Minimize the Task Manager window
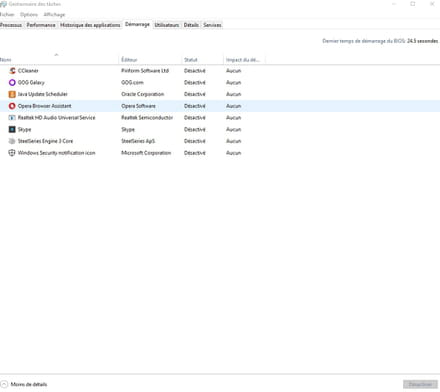The height and width of the screenshot is (392, 440). pyautogui.click(x=394, y=4)
